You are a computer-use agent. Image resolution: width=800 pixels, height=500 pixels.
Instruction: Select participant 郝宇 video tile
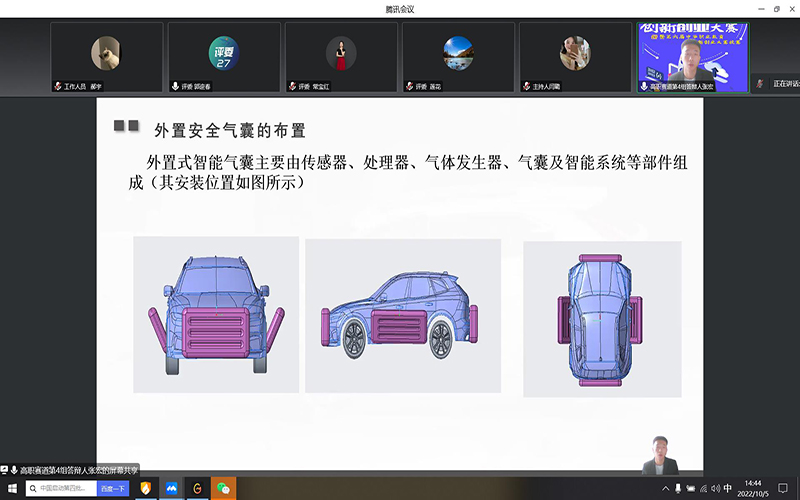click(x=106, y=57)
